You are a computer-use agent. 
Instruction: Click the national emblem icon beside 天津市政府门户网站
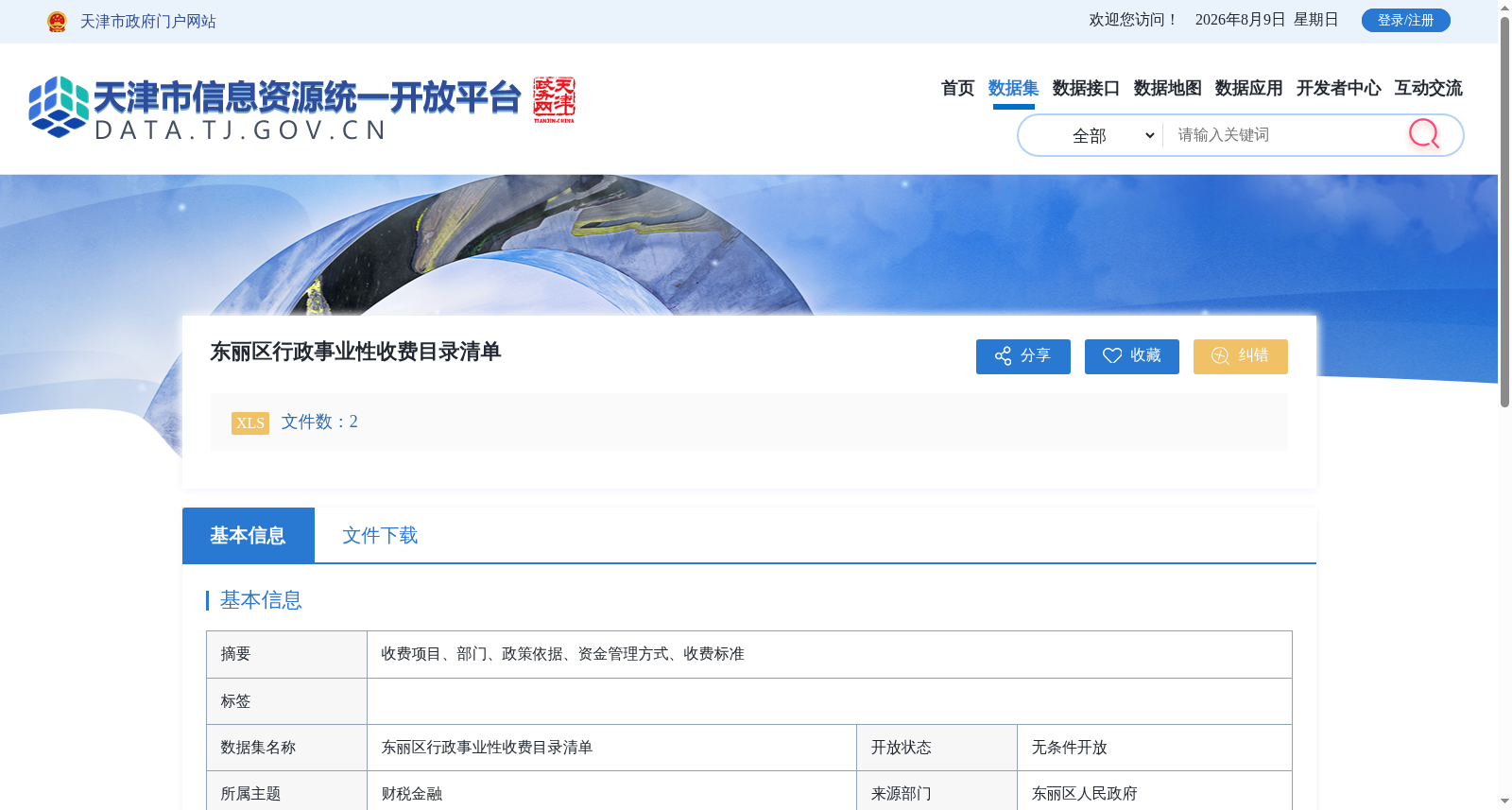click(57, 22)
